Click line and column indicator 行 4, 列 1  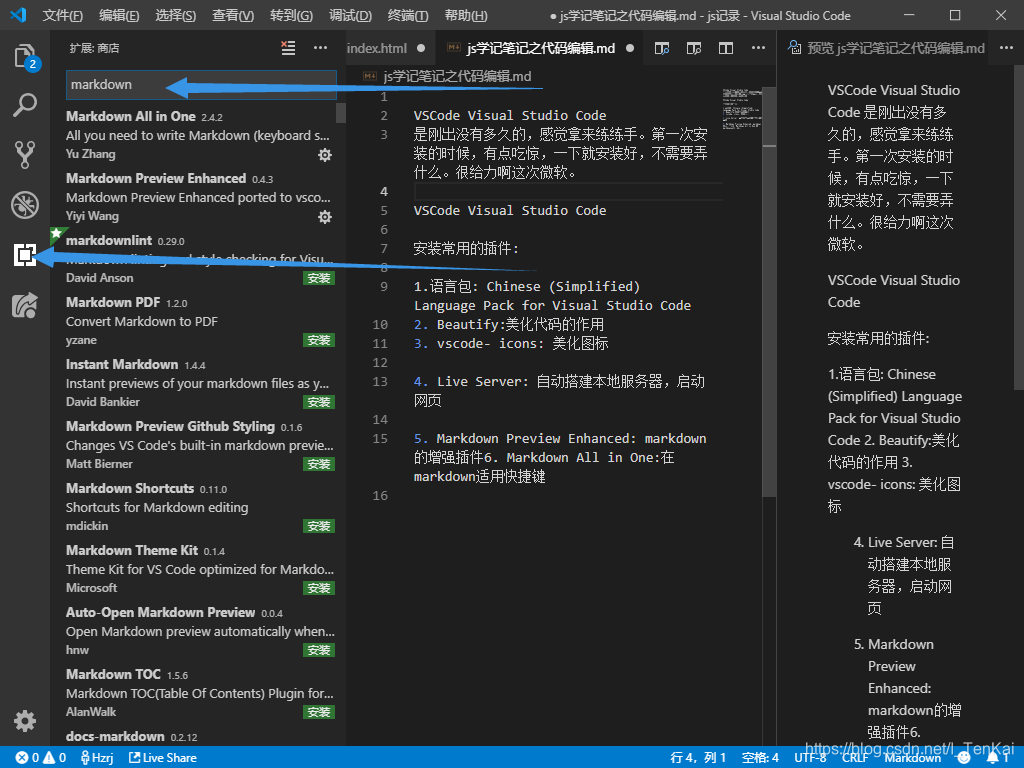[x=697, y=758]
